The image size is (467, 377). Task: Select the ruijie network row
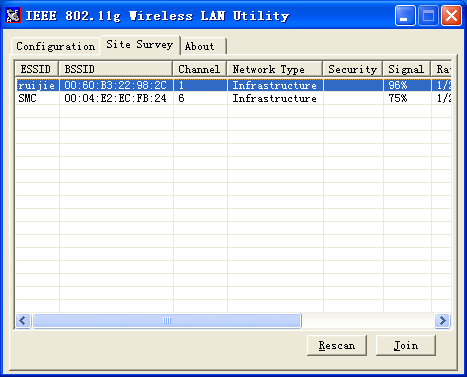pyautogui.click(x=233, y=85)
